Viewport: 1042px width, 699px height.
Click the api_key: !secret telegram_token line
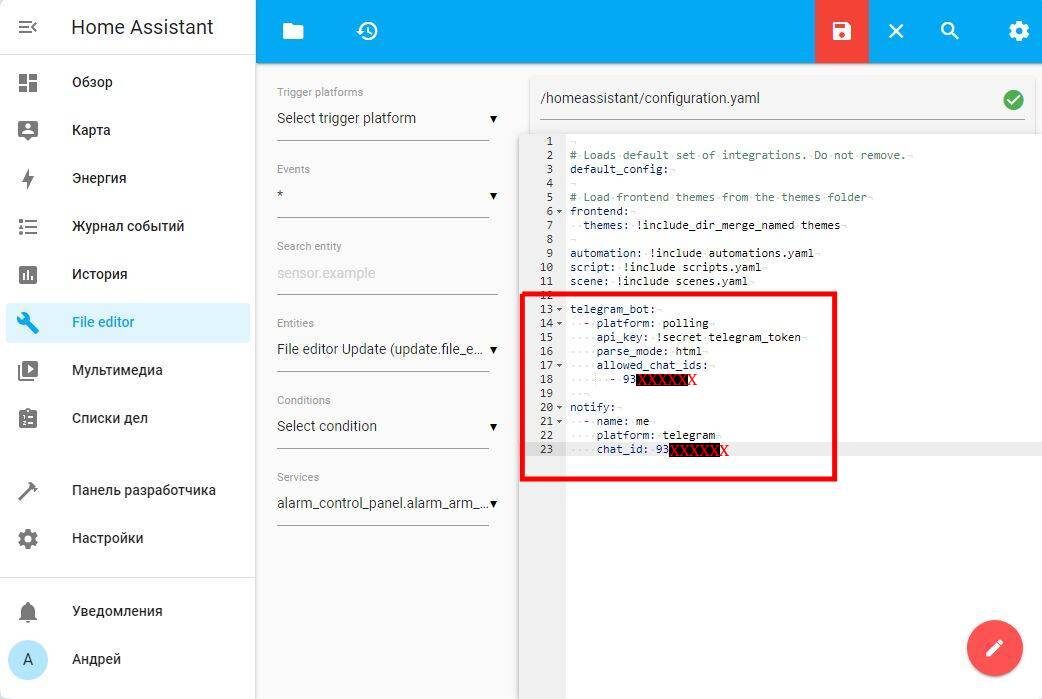pyautogui.click(x=698, y=338)
